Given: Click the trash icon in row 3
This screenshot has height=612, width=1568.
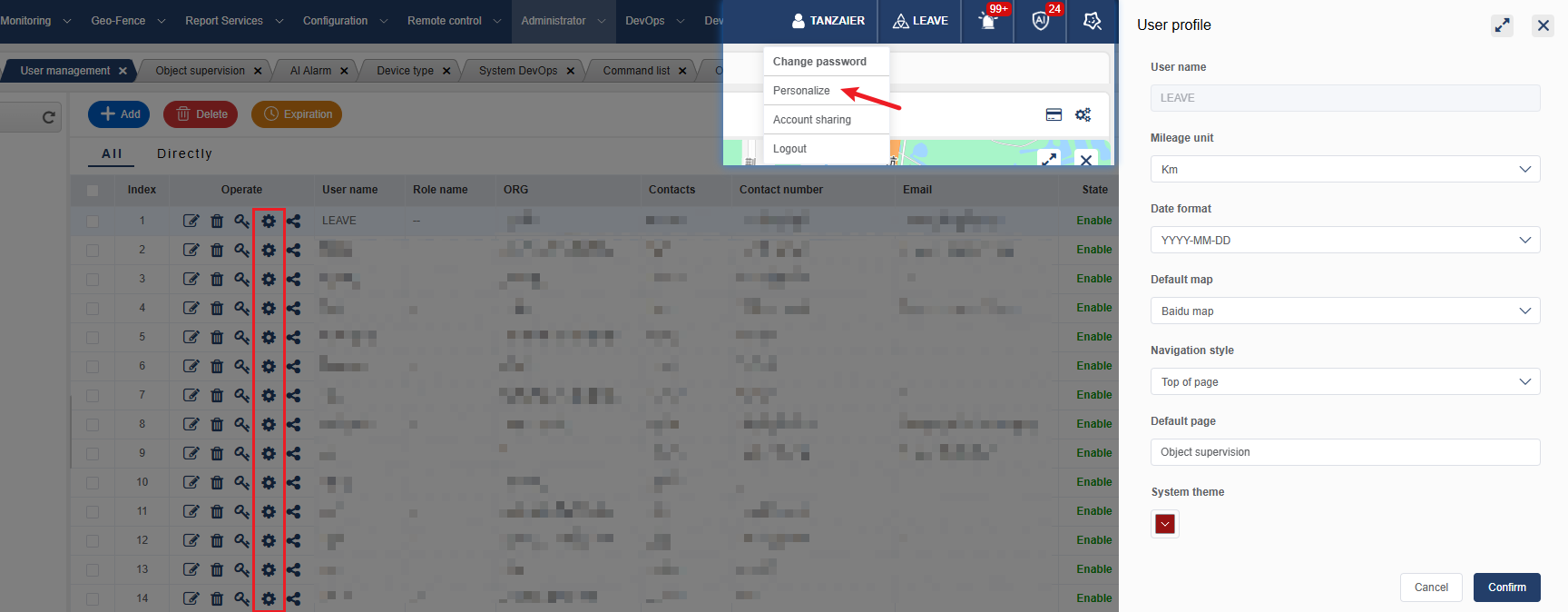Looking at the screenshot, I should click(x=217, y=279).
